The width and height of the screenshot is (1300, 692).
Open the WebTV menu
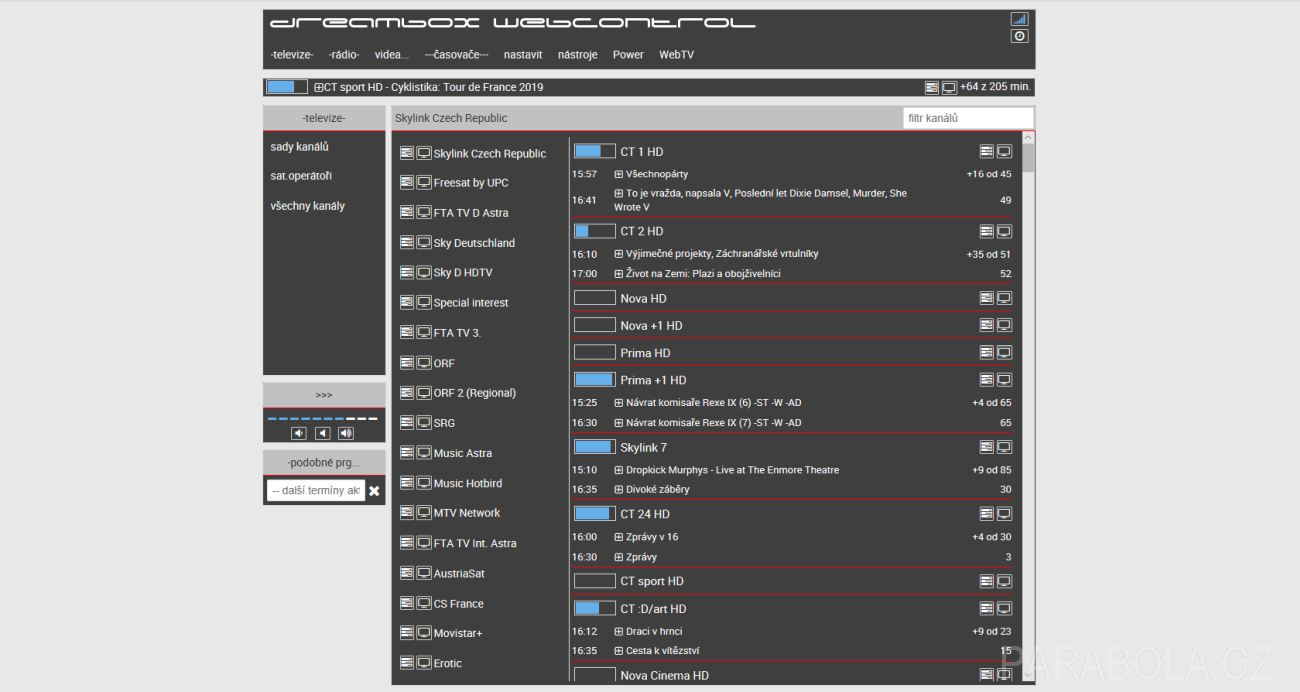pyautogui.click(x=676, y=55)
